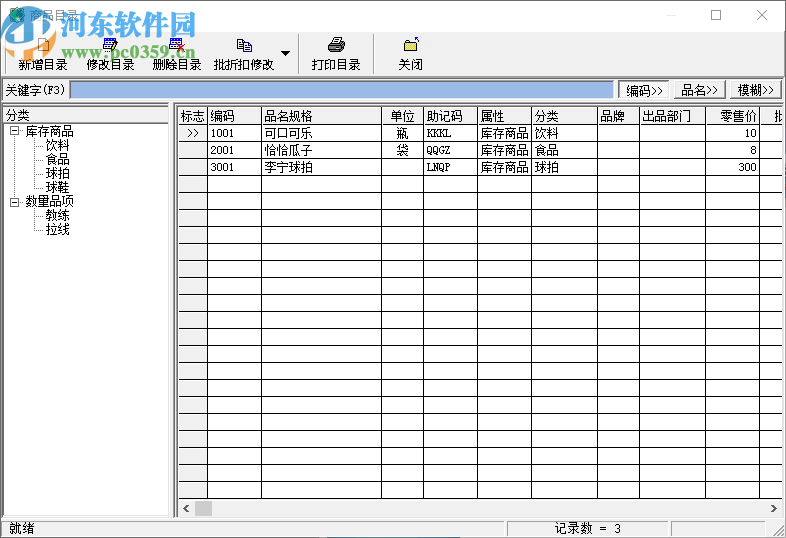Click the 可口可乐 product name cell
786x538 pixels.
click(321, 133)
